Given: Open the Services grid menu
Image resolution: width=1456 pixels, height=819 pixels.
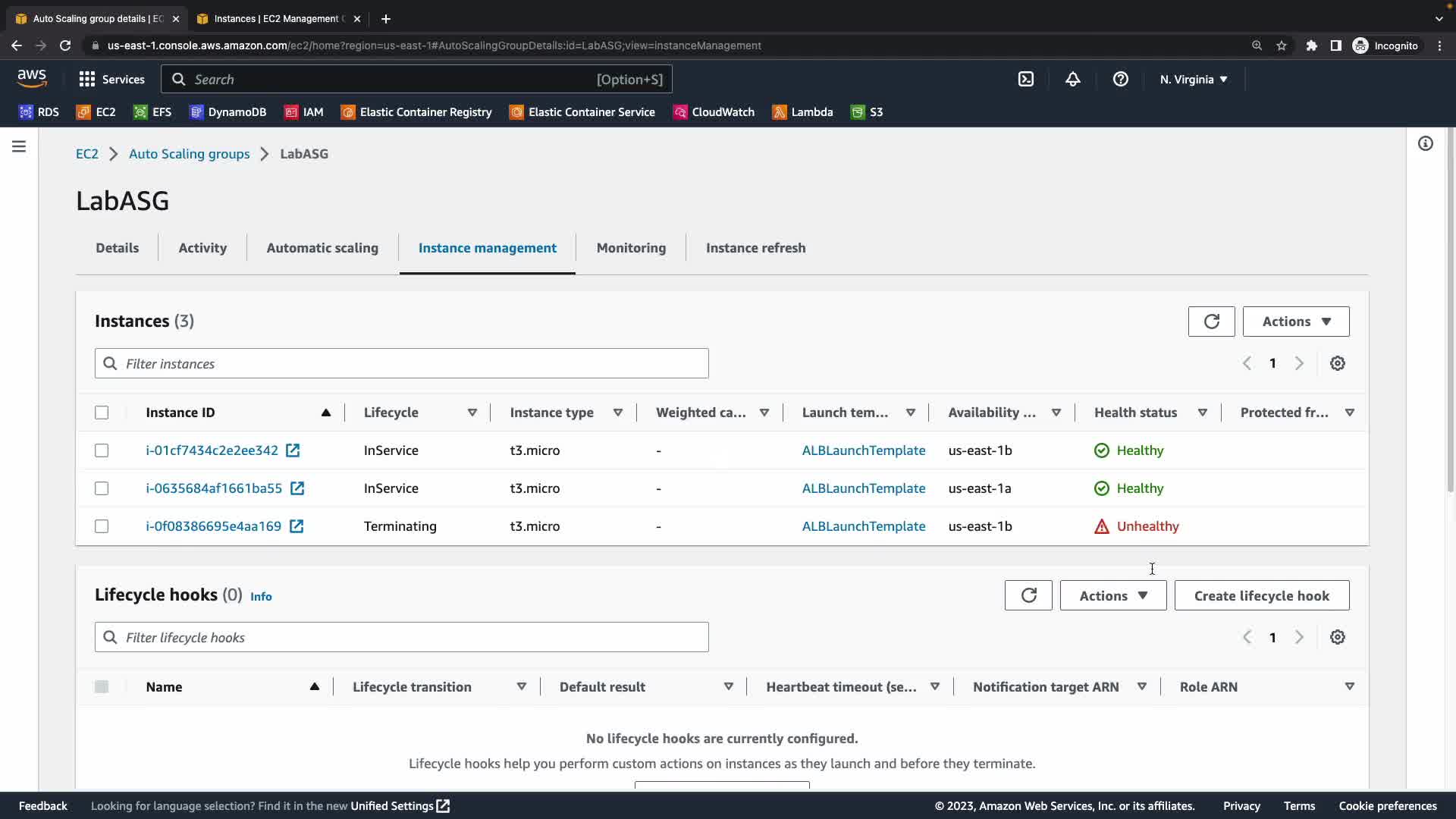Looking at the screenshot, I should (111, 79).
